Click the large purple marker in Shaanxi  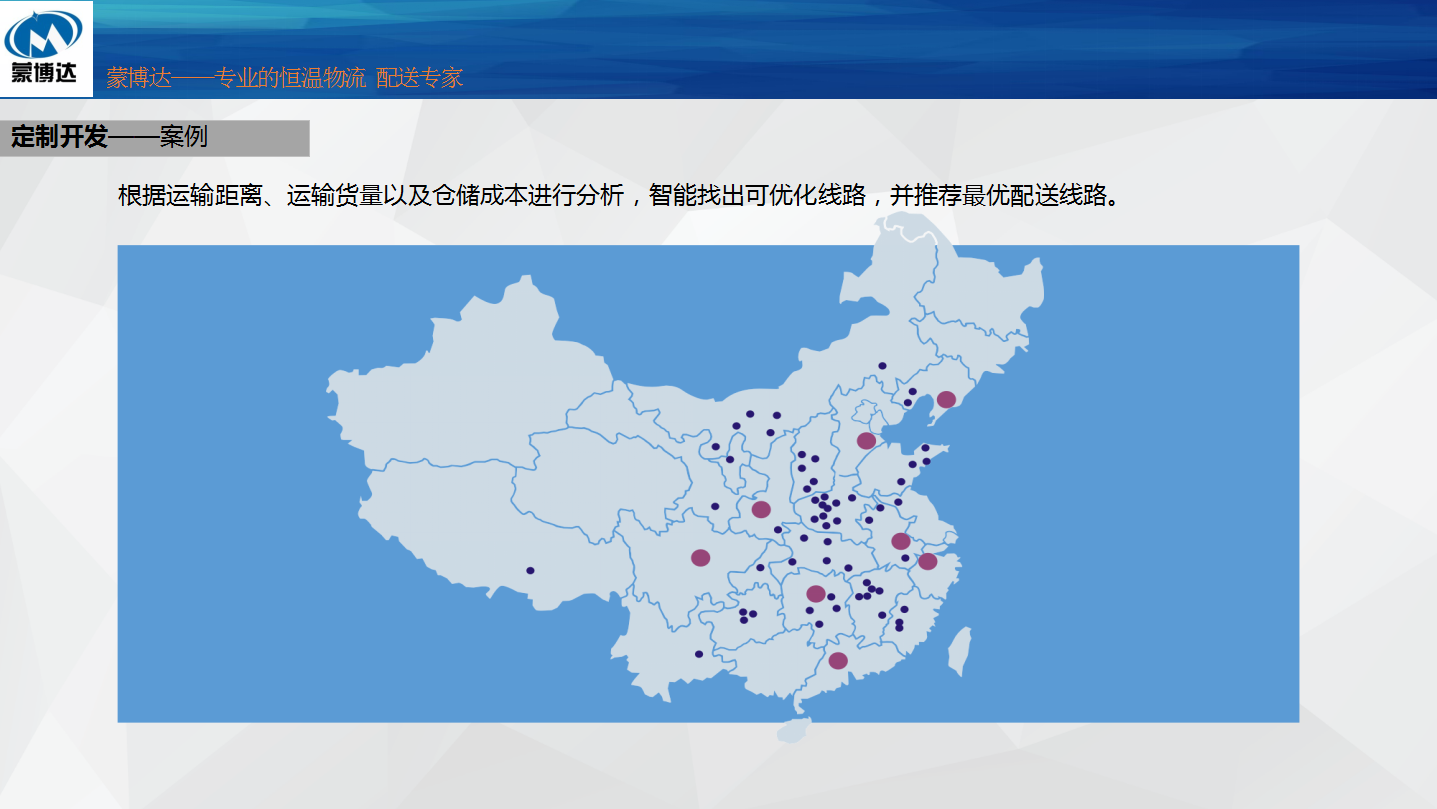pyautogui.click(x=761, y=510)
